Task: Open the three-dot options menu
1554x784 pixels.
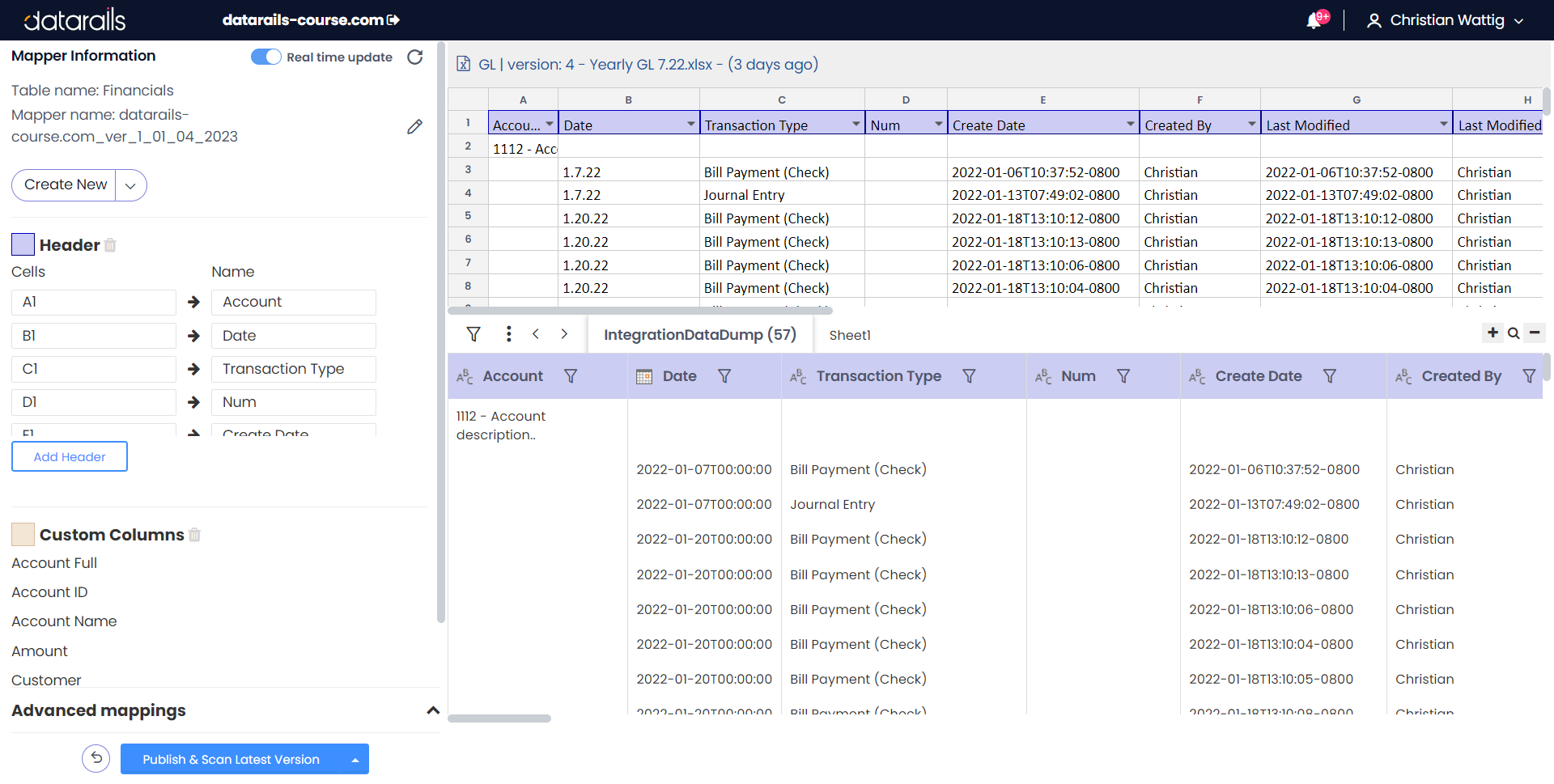Action: point(508,334)
